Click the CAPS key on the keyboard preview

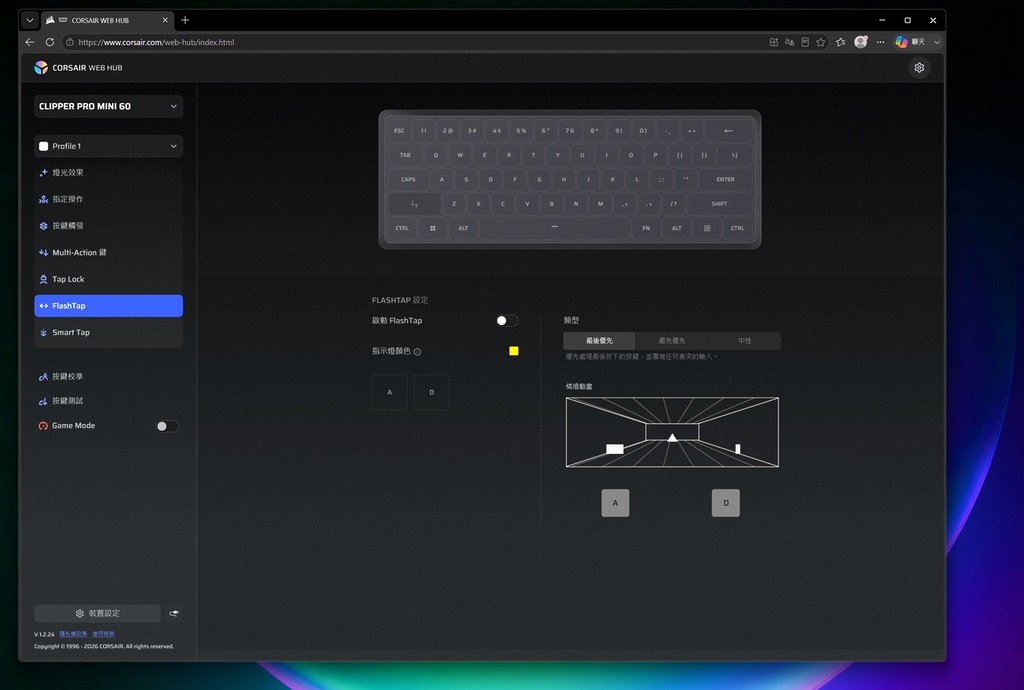coord(408,180)
